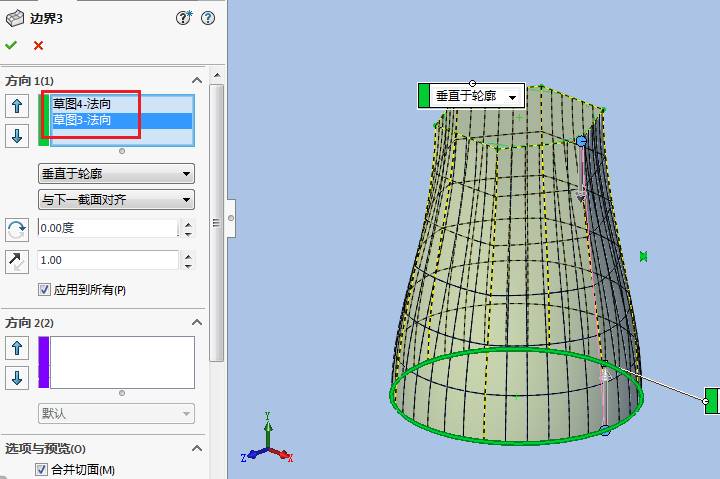Viewport: 720px width, 479px height.
Task: Click the panel splitter collapse handle
Action: [x=231, y=218]
